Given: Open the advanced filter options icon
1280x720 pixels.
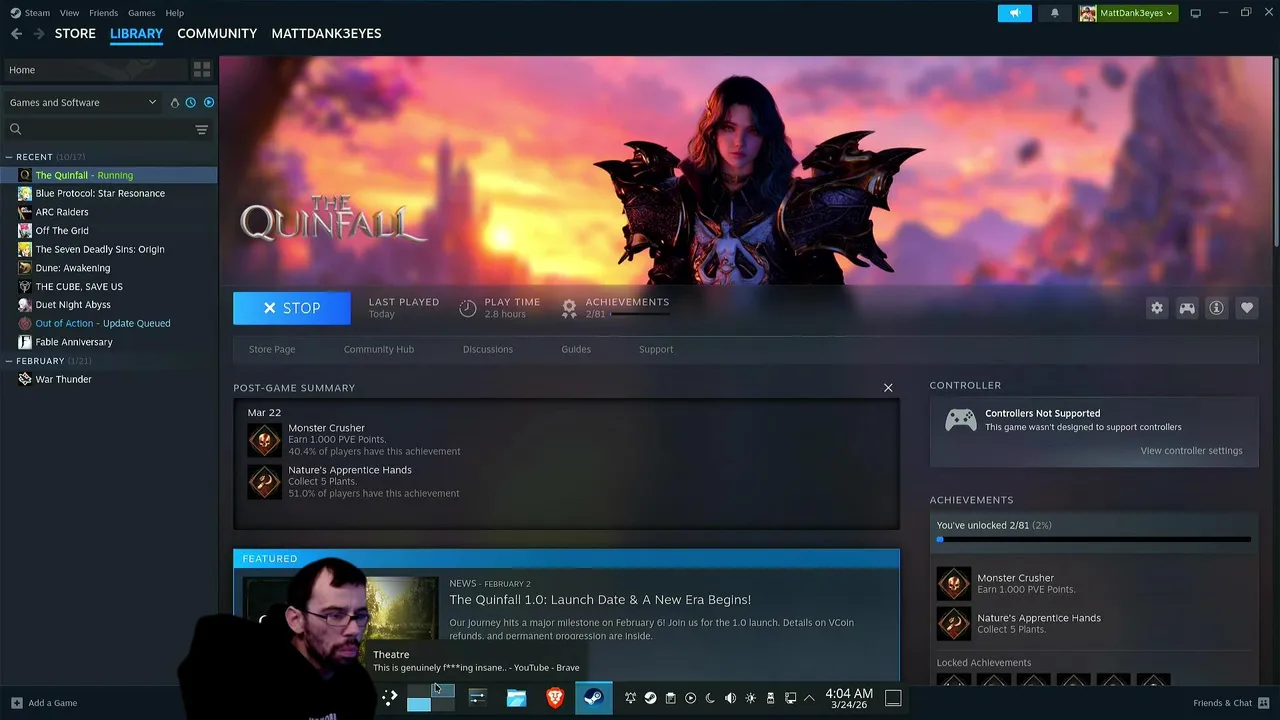Looking at the screenshot, I should click(x=202, y=129).
